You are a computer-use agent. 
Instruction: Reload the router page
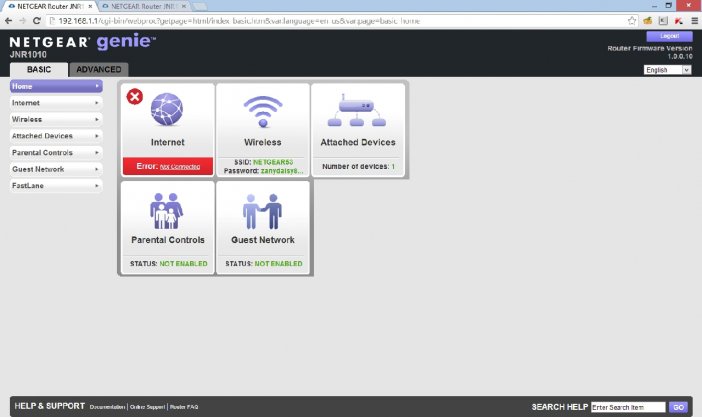point(37,21)
